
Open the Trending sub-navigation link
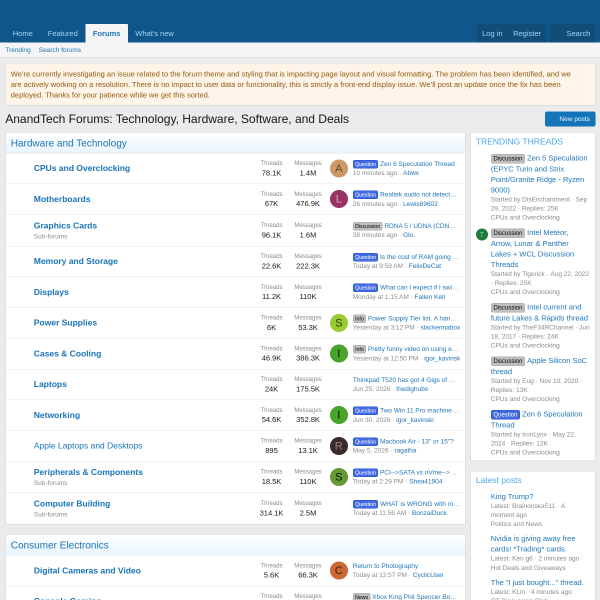click(18, 50)
